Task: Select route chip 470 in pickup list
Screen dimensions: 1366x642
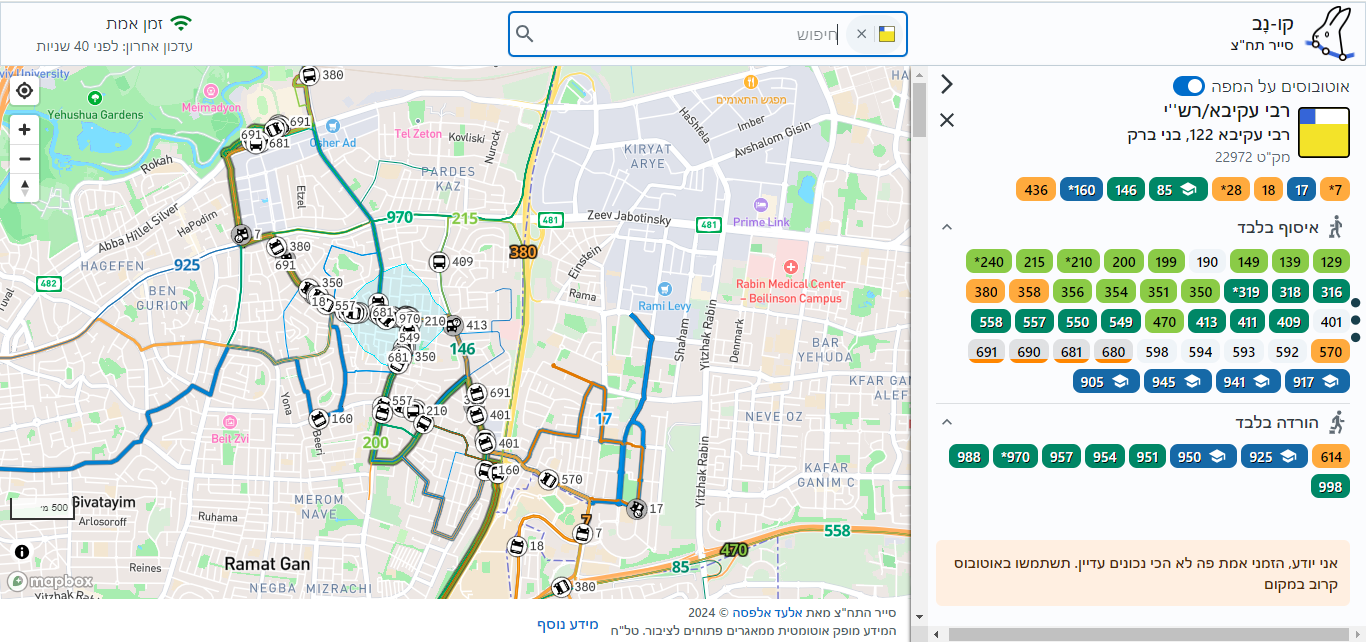Action: [1163, 322]
